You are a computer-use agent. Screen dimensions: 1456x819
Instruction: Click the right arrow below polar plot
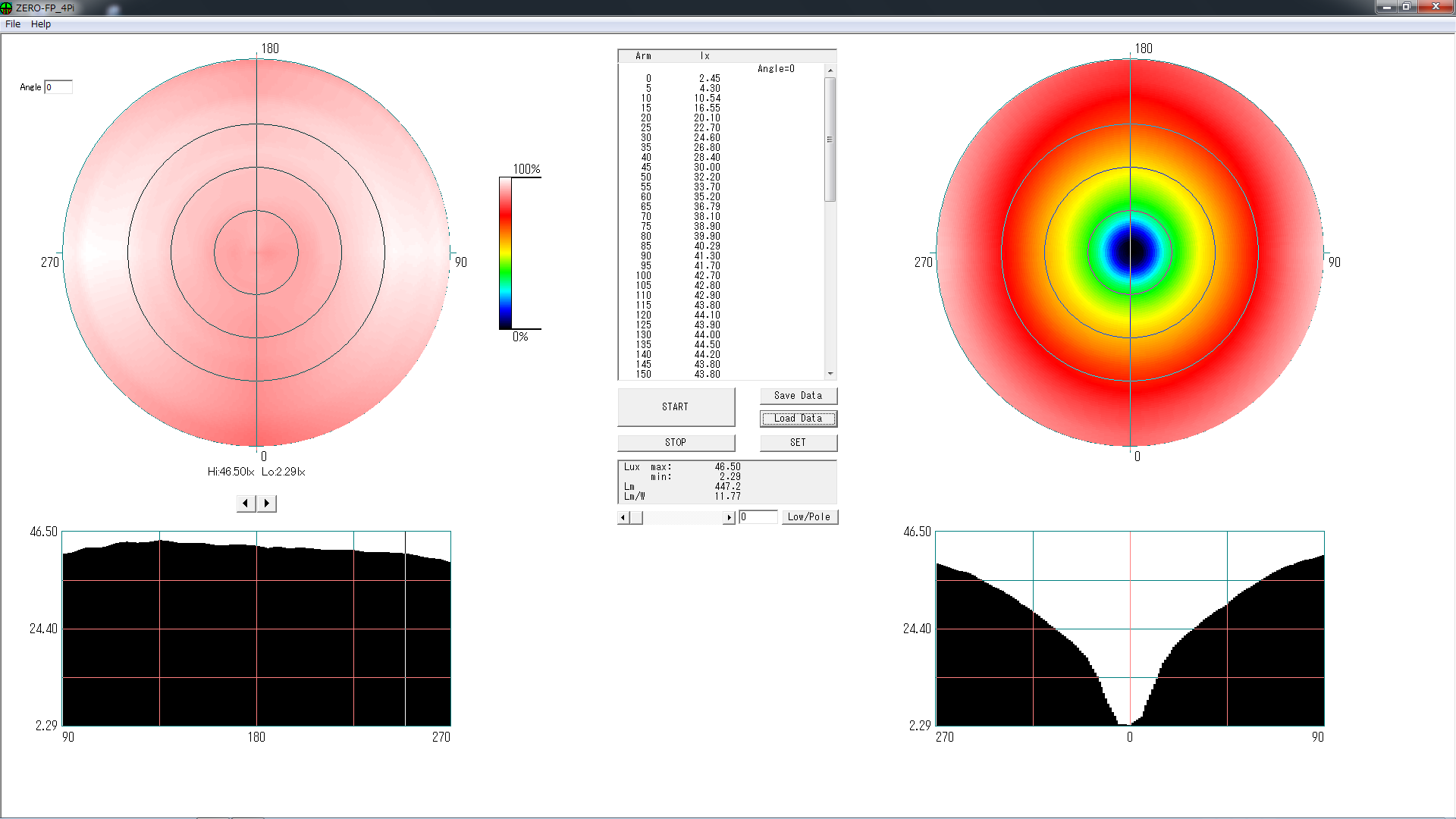pyautogui.click(x=266, y=504)
